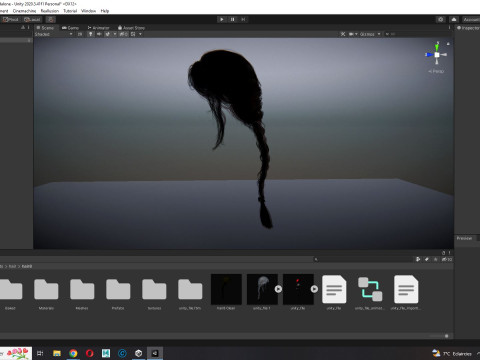Open the Account dropdown
This screenshot has width=480, height=360.
pyautogui.click(x=471, y=19)
